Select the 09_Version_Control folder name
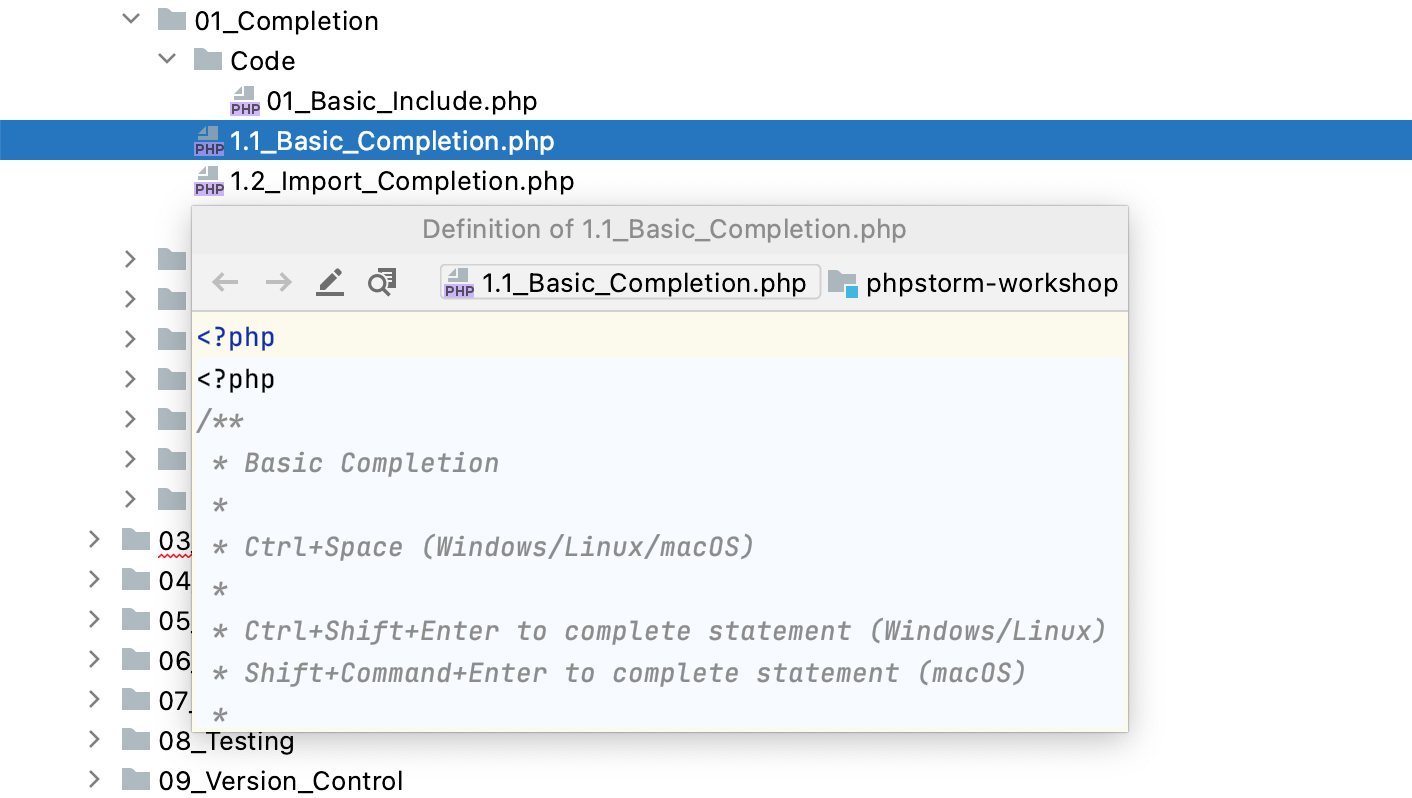1412x798 pixels. pos(281,781)
